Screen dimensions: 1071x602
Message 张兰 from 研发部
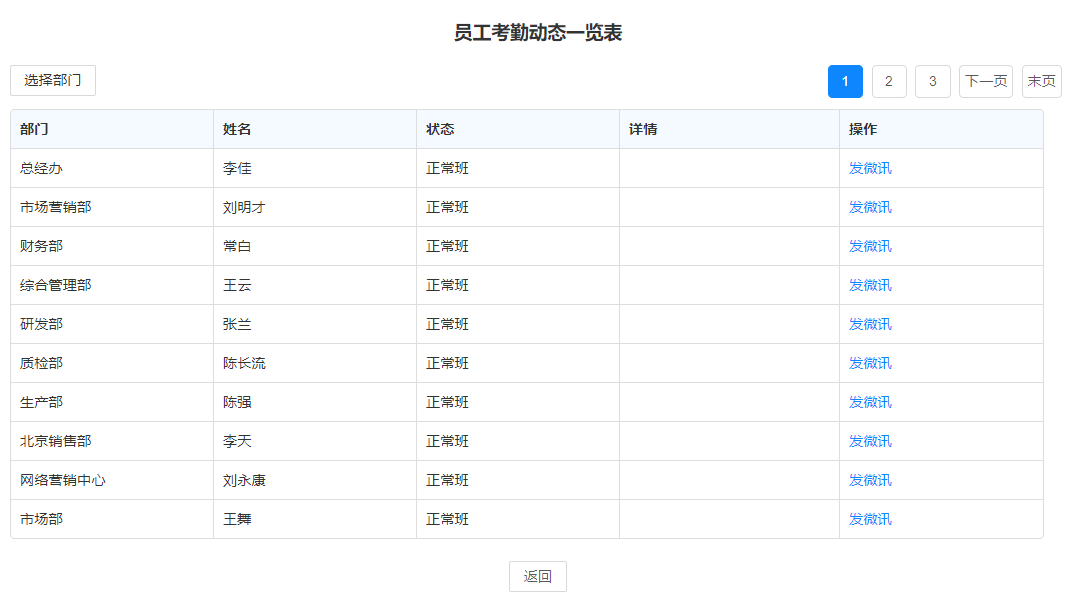870,324
